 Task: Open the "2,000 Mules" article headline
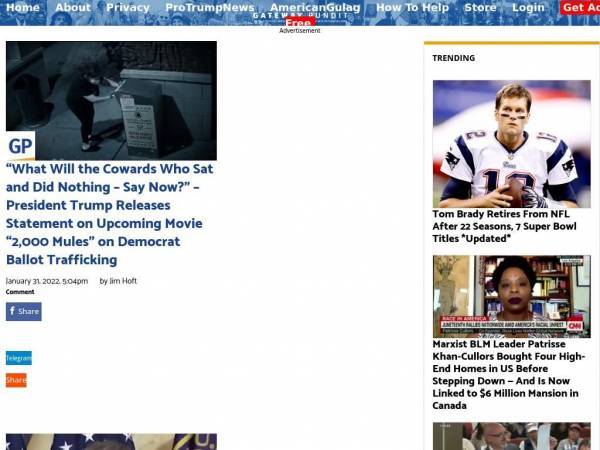pyautogui.click(x=110, y=214)
